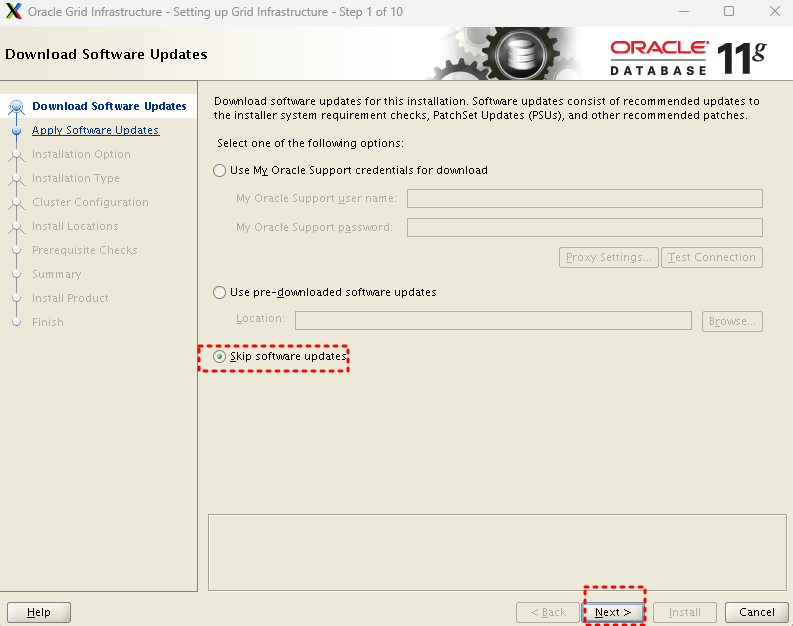Click the My Oracle Support password field

[585, 227]
